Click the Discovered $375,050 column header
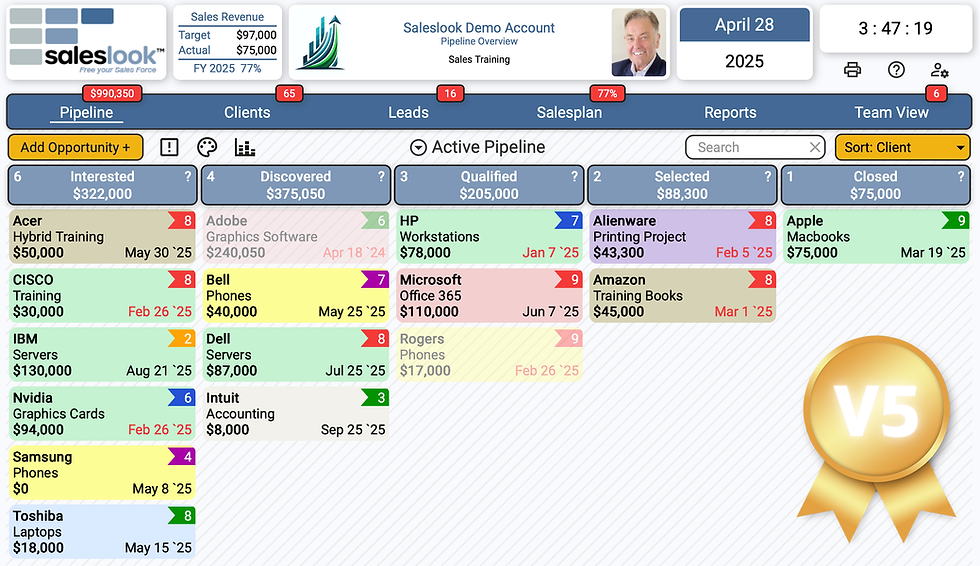 (x=296, y=185)
